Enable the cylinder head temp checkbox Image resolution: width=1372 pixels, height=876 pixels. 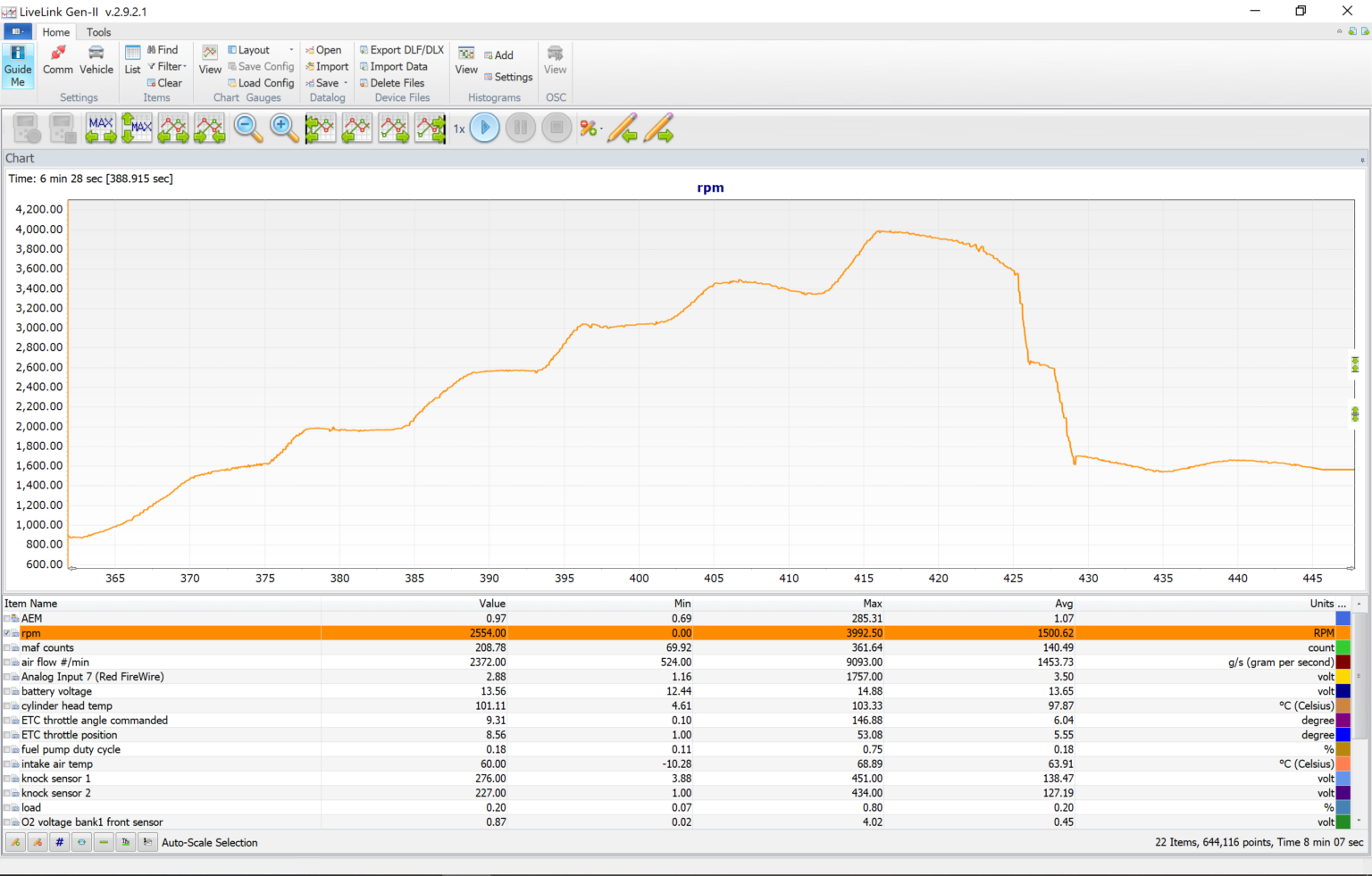pyautogui.click(x=7, y=706)
